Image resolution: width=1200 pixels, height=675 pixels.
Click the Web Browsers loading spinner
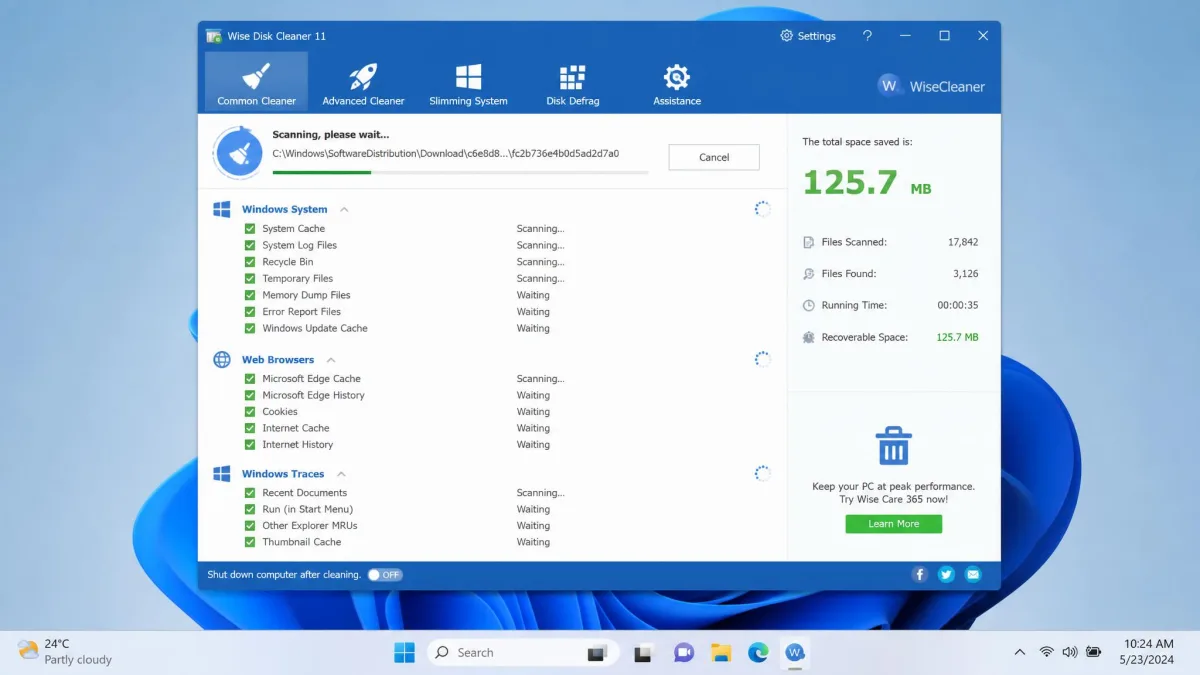762,359
